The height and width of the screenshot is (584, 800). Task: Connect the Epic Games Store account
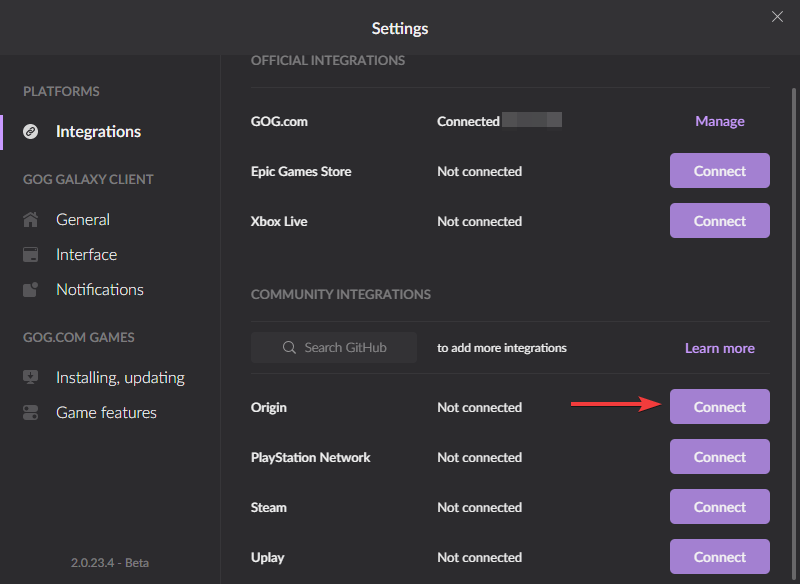click(719, 170)
